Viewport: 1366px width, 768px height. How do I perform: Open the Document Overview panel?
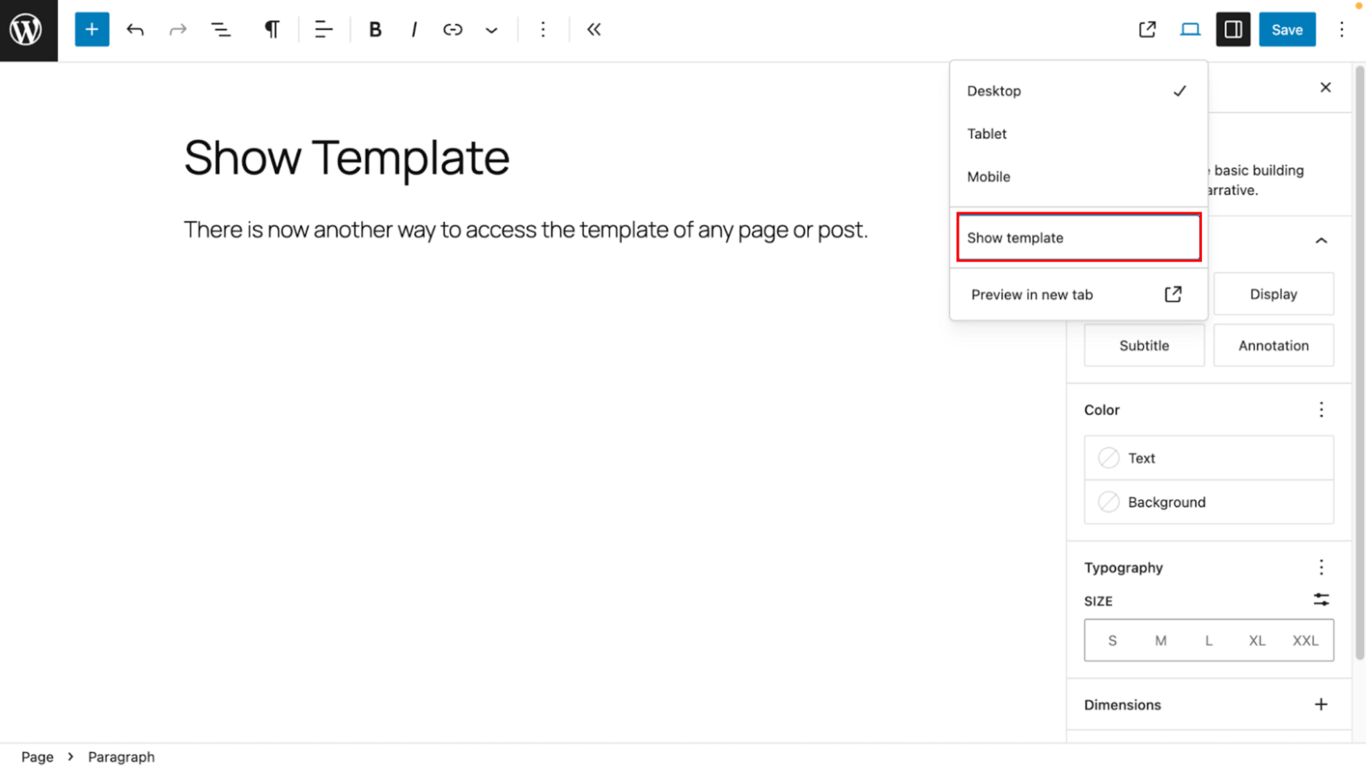click(220, 29)
